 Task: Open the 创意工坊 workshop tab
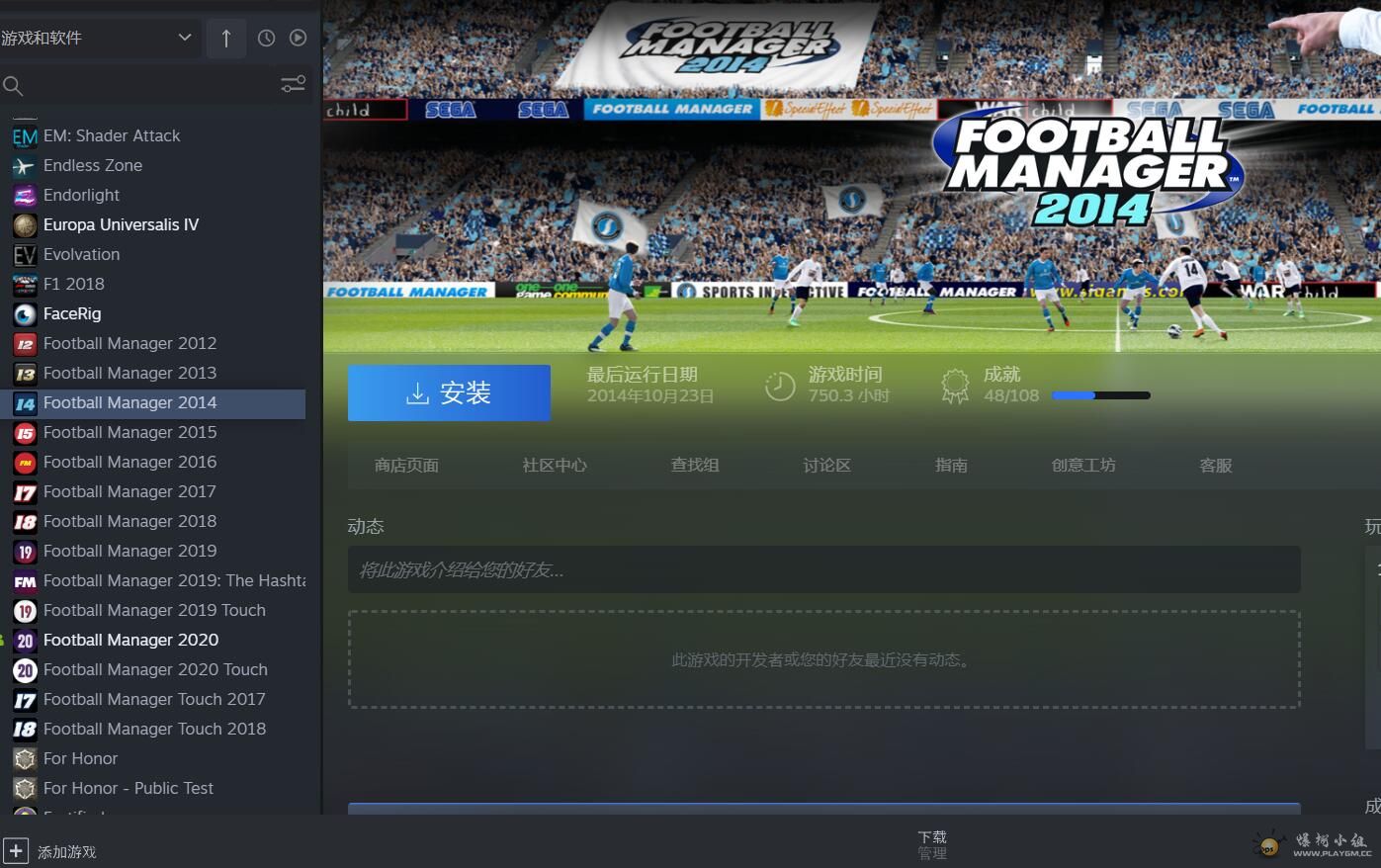(1083, 466)
